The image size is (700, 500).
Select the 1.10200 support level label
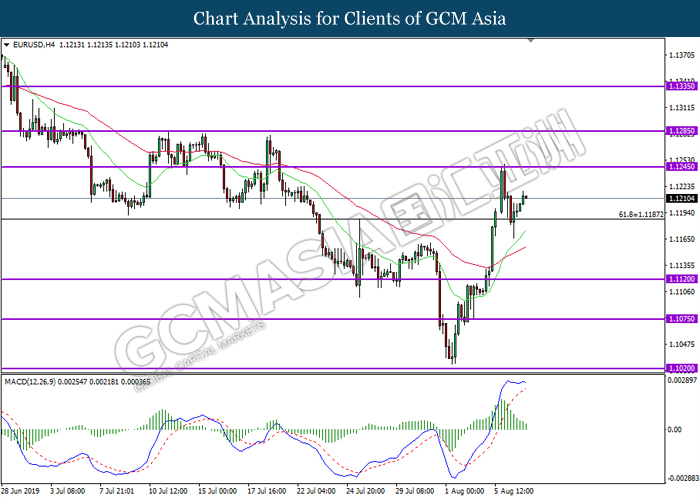point(681,368)
